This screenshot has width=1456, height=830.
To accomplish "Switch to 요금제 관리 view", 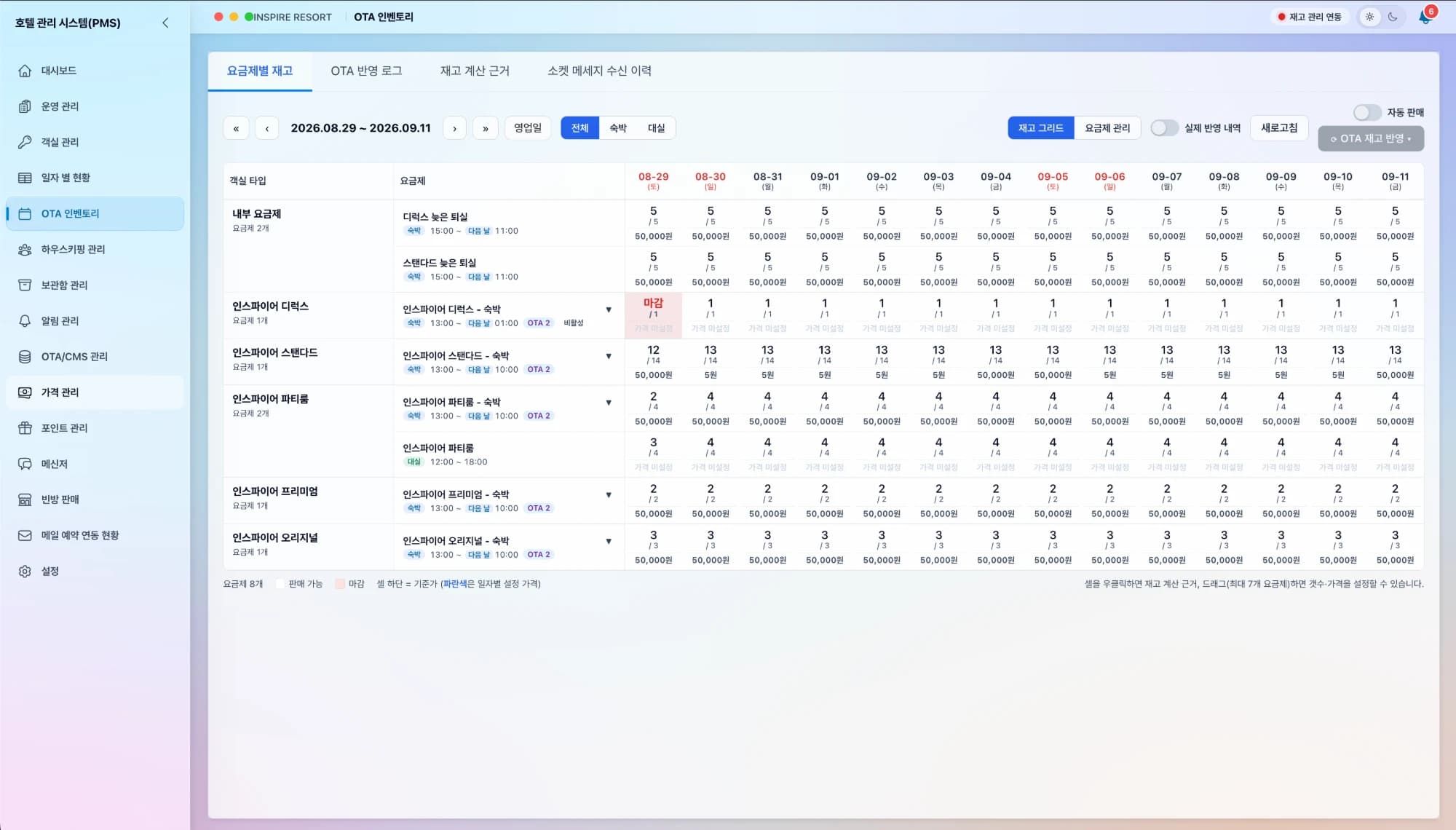I will click(1107, 127).
